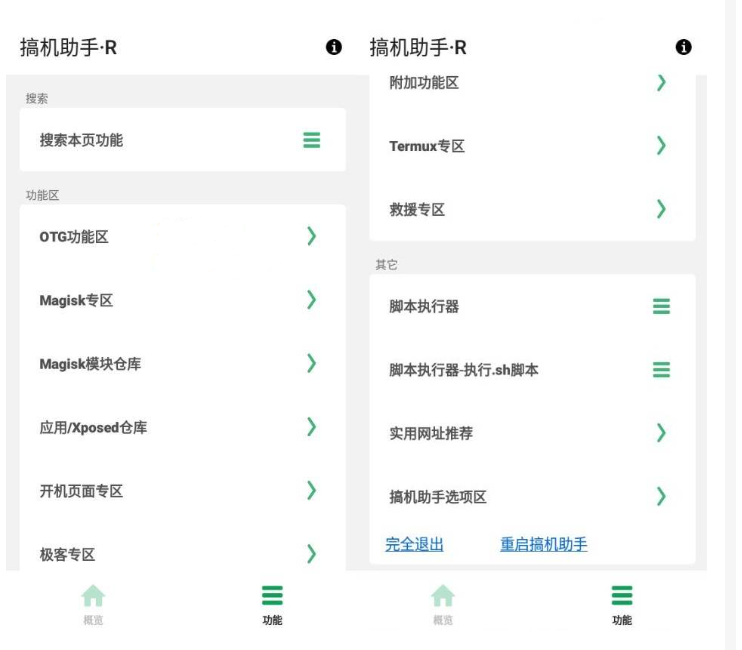Expand Magisk模块仓库 chevron
This screenshot has height=650, width=742.
(311, 363)
